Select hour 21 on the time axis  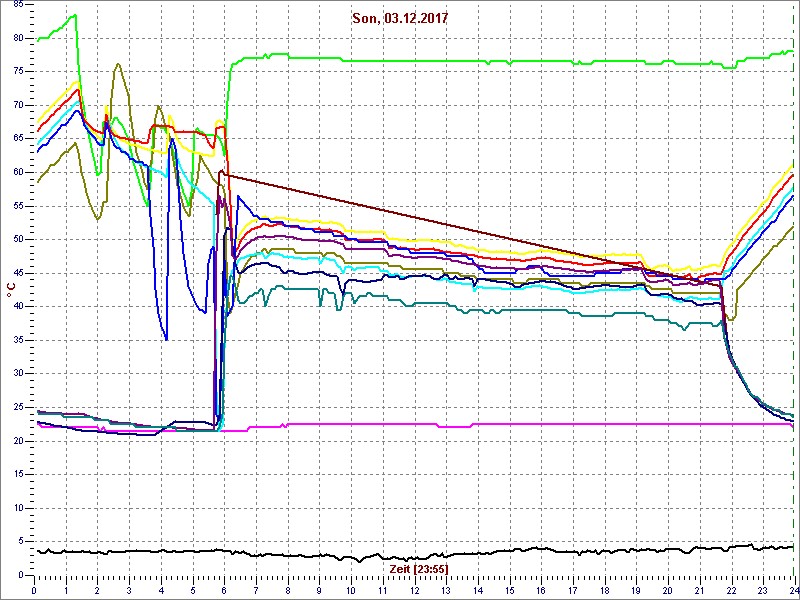pyautogui.click(x=699, y=590)
